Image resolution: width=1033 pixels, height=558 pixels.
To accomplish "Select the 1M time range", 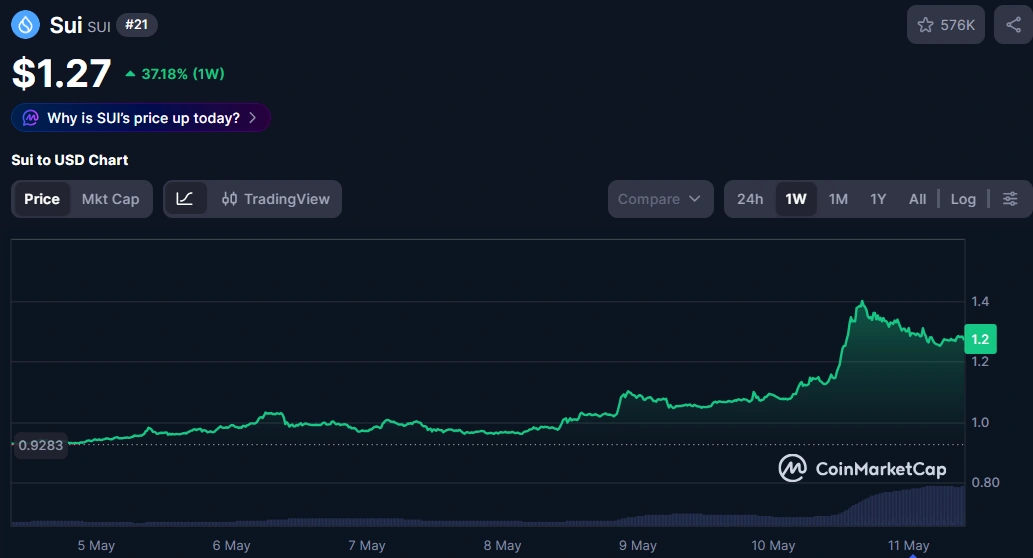I will pyautogui.click(x=838, y=199).
